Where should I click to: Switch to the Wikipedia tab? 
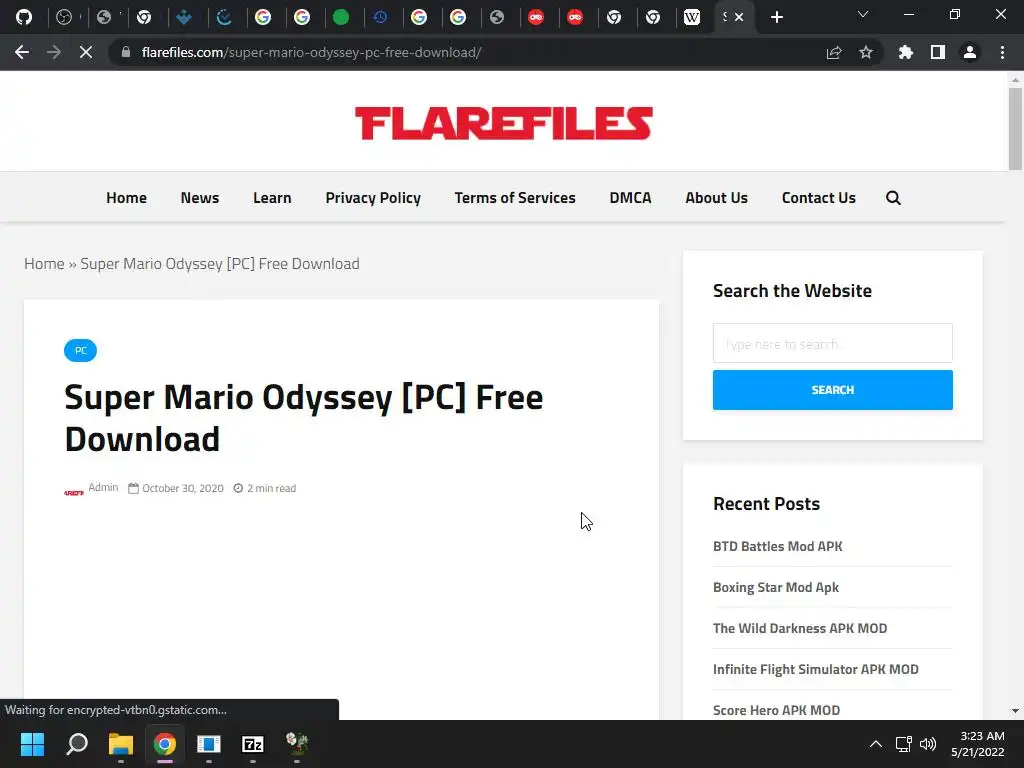coord(692,17)
